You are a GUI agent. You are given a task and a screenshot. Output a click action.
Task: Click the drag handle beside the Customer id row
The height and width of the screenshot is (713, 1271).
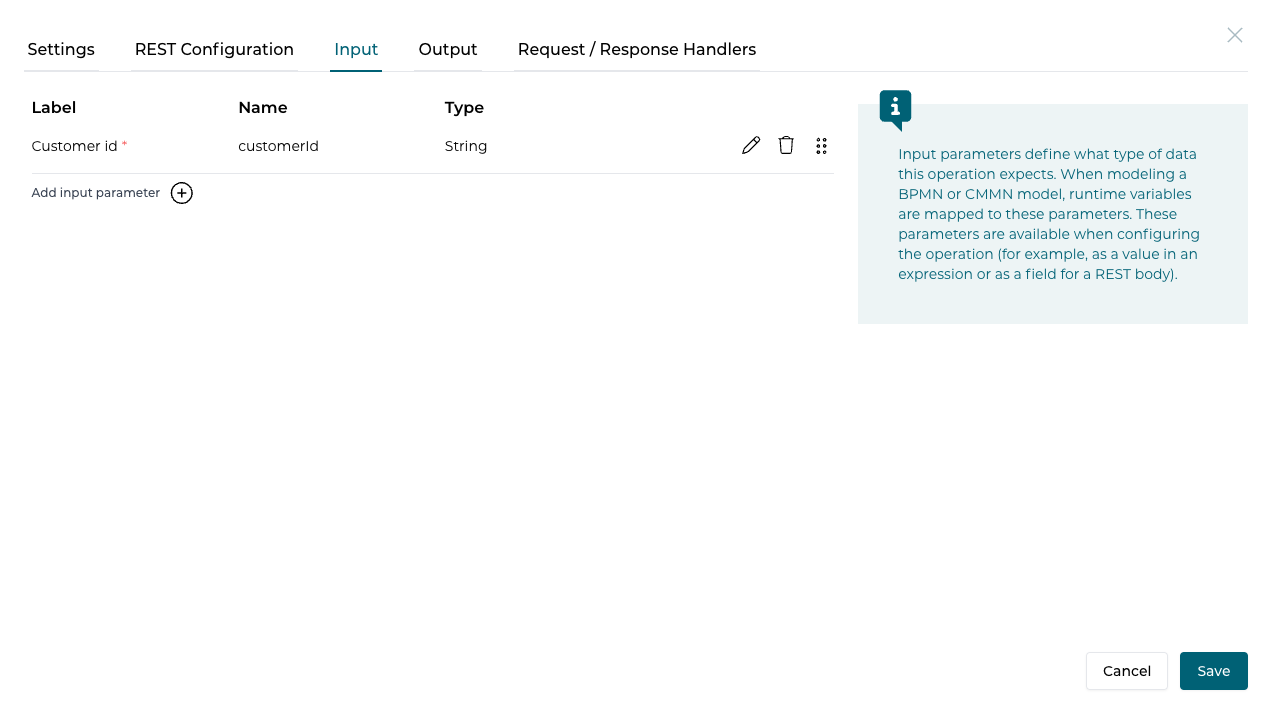[821, 145]
